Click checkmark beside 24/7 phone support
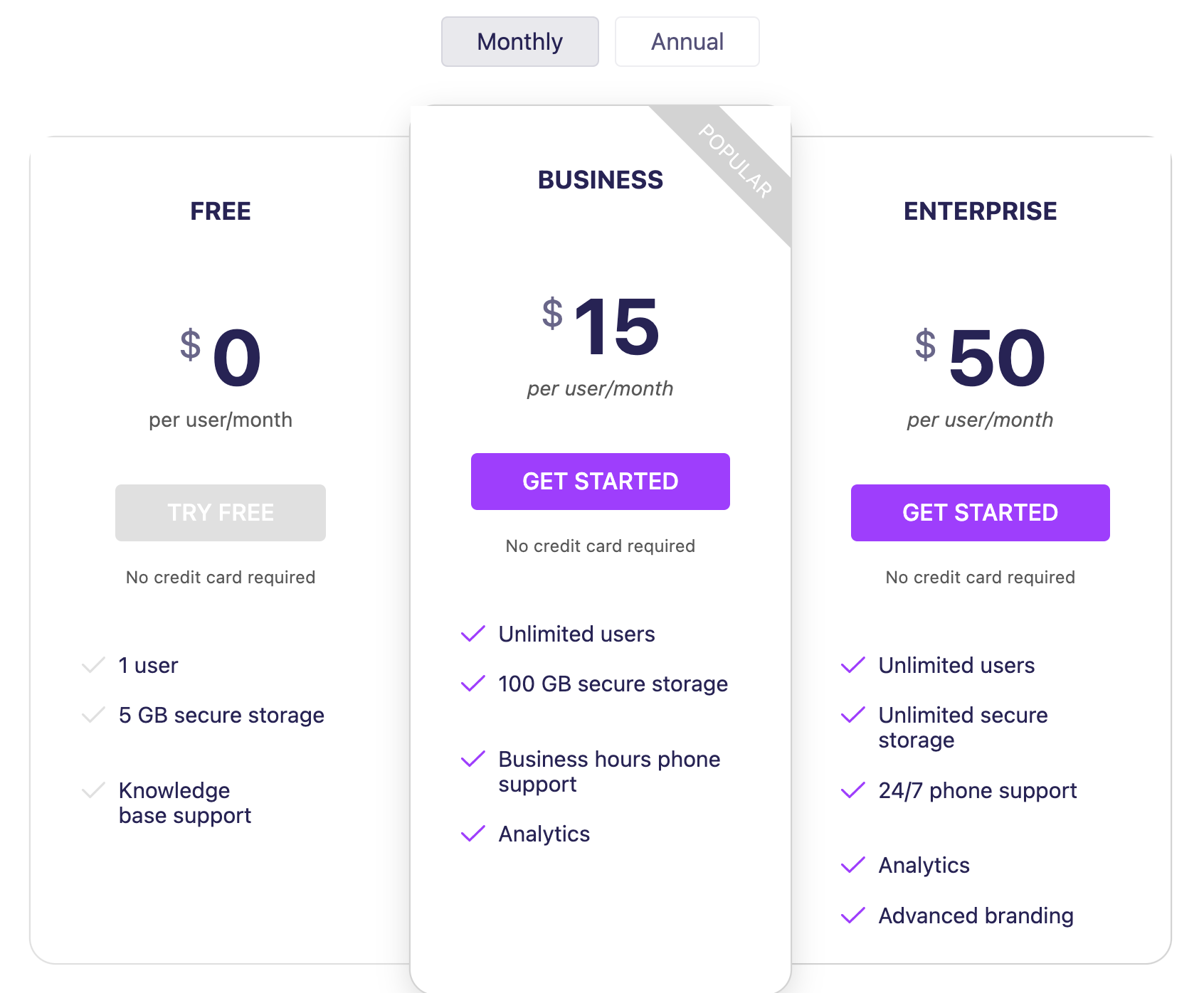 tap(853, 790)
